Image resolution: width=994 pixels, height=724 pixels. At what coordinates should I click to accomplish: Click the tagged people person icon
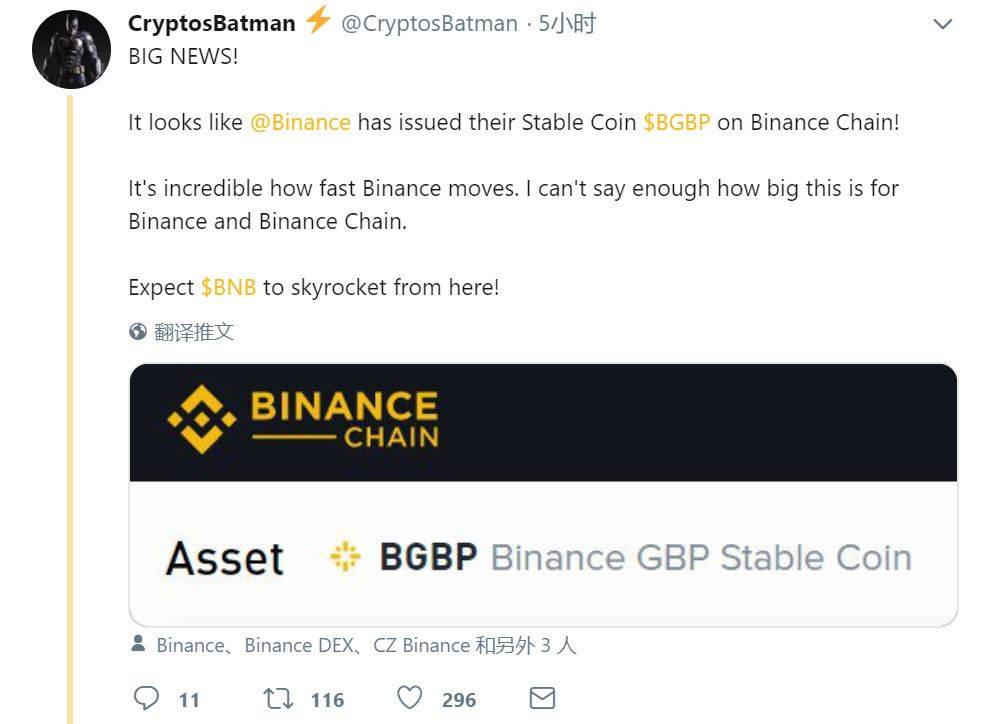(x=138, y=643)
